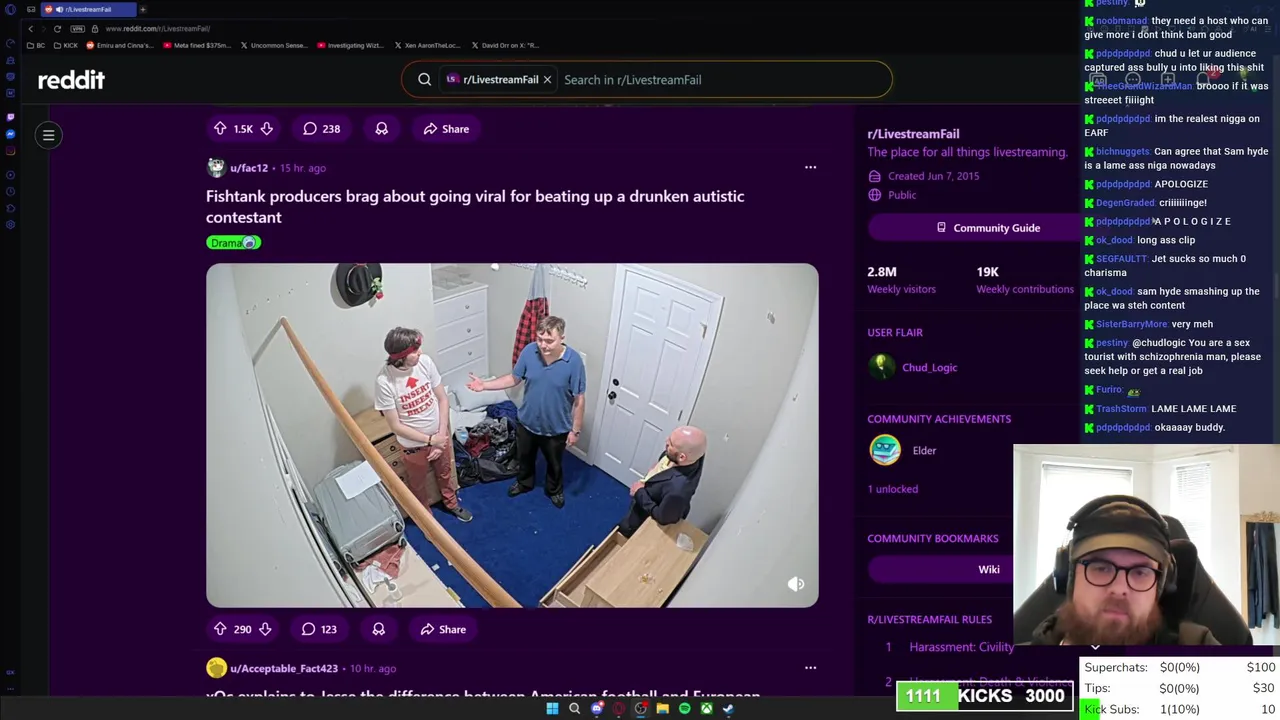
Task: Open the Windows Start menu
Action: click(552, 709)
